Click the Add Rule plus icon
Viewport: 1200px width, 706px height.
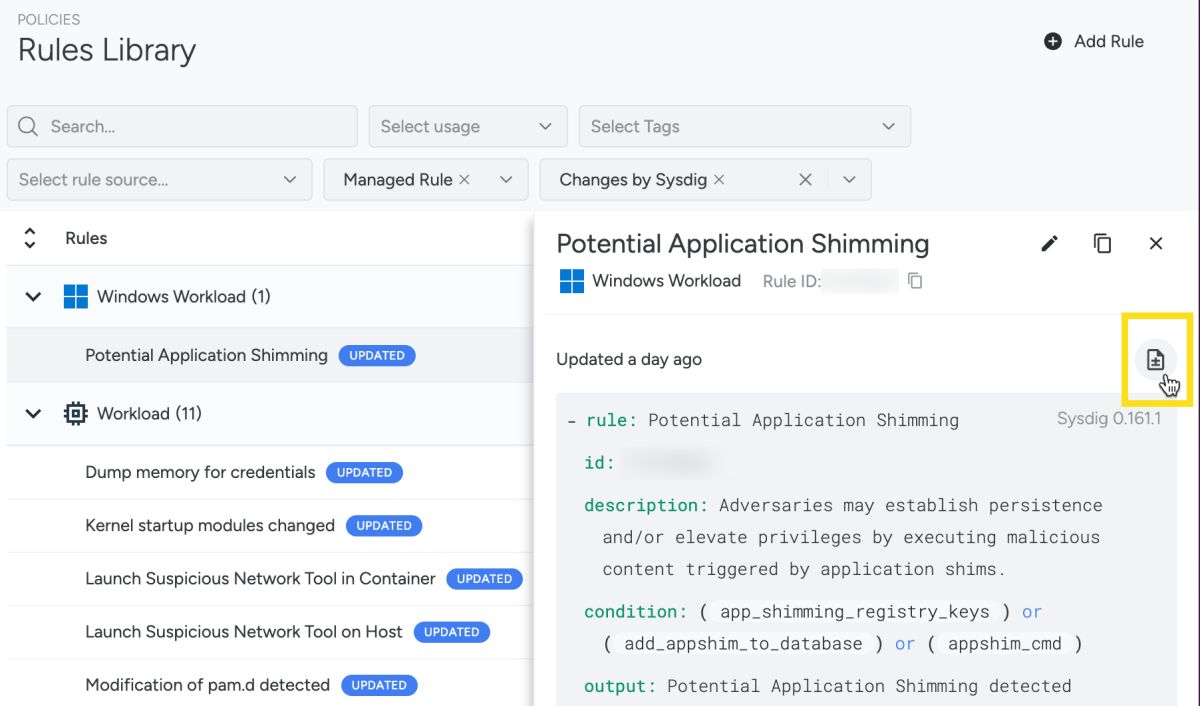coord(1052,41)
